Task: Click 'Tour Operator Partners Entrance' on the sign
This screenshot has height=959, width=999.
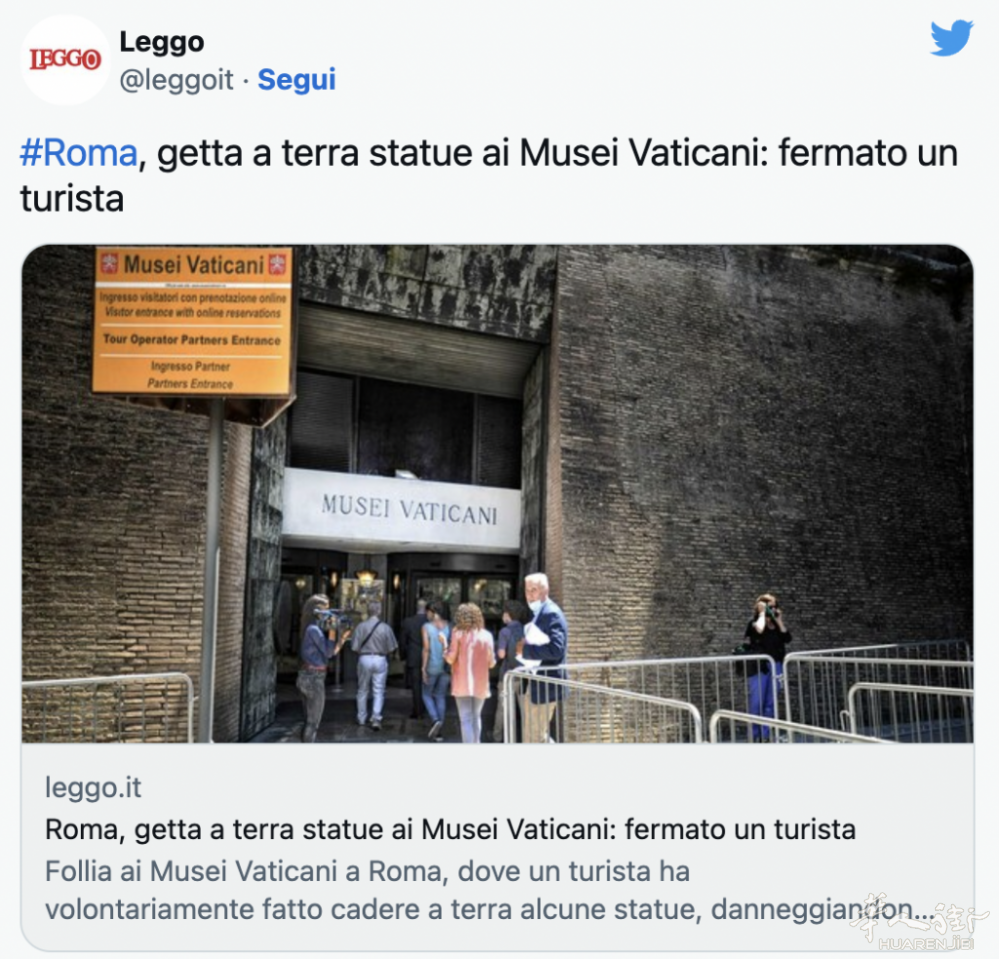Action: point(192,340)
